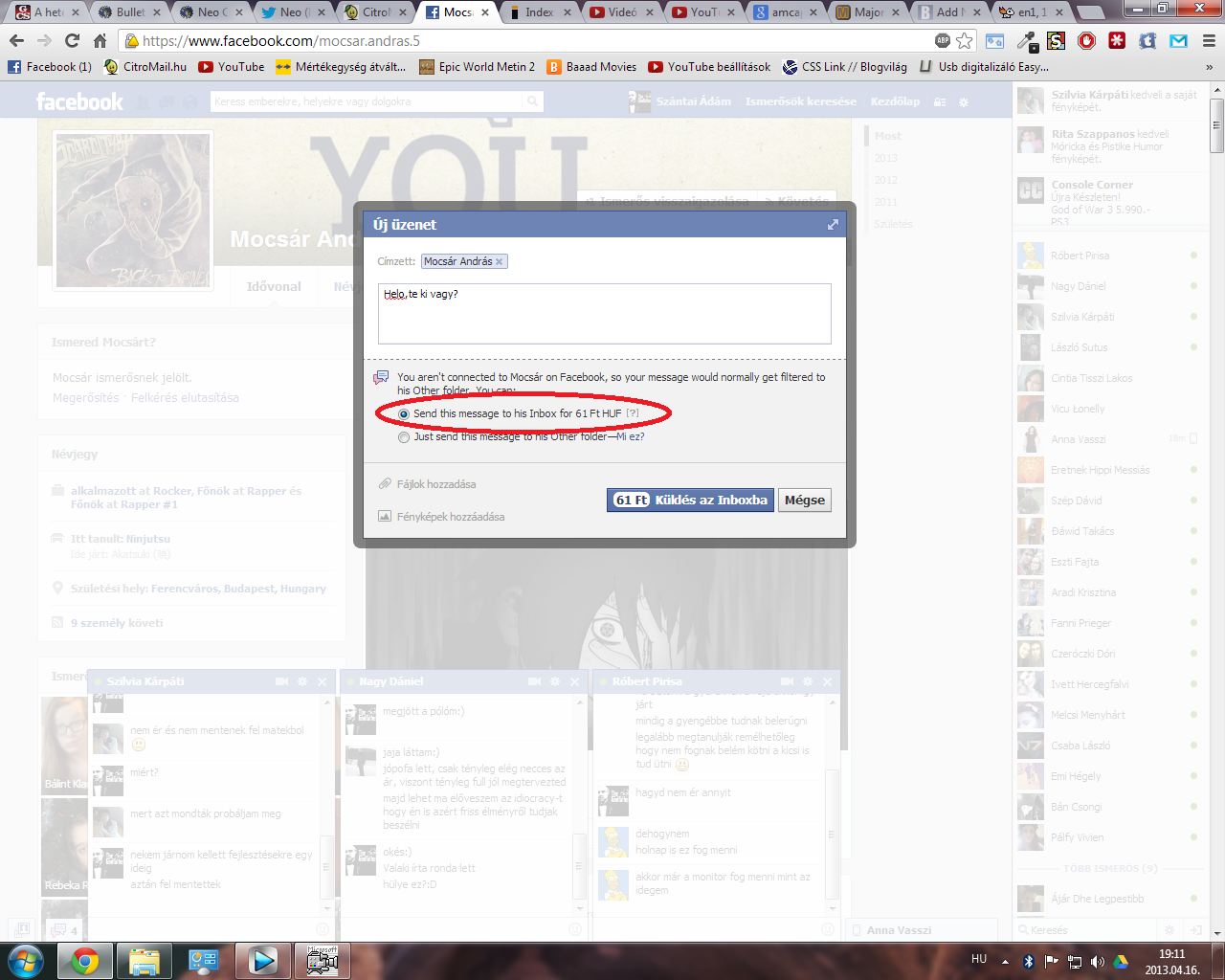Select Send to his Inbox for 61 Ft

point(404,414)
